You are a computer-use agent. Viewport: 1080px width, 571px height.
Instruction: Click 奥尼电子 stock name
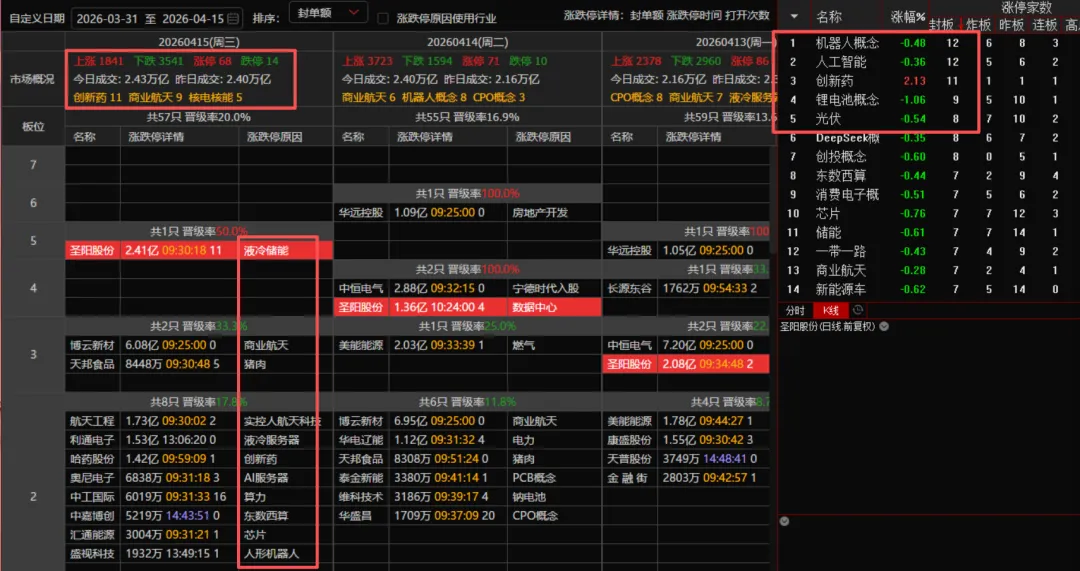click(x=92, y=478)
